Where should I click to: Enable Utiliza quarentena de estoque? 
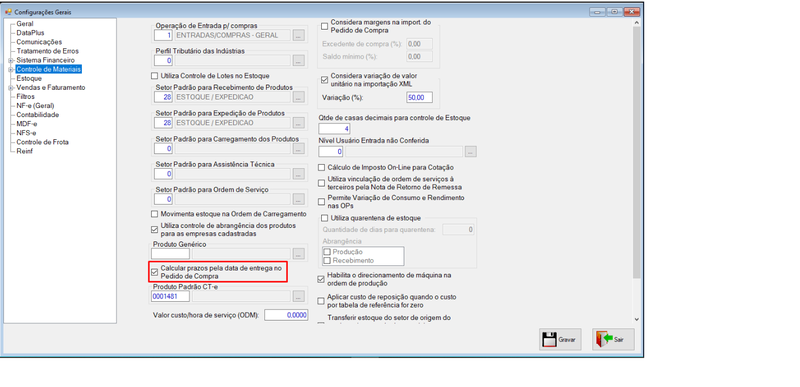tap(324, 218)
